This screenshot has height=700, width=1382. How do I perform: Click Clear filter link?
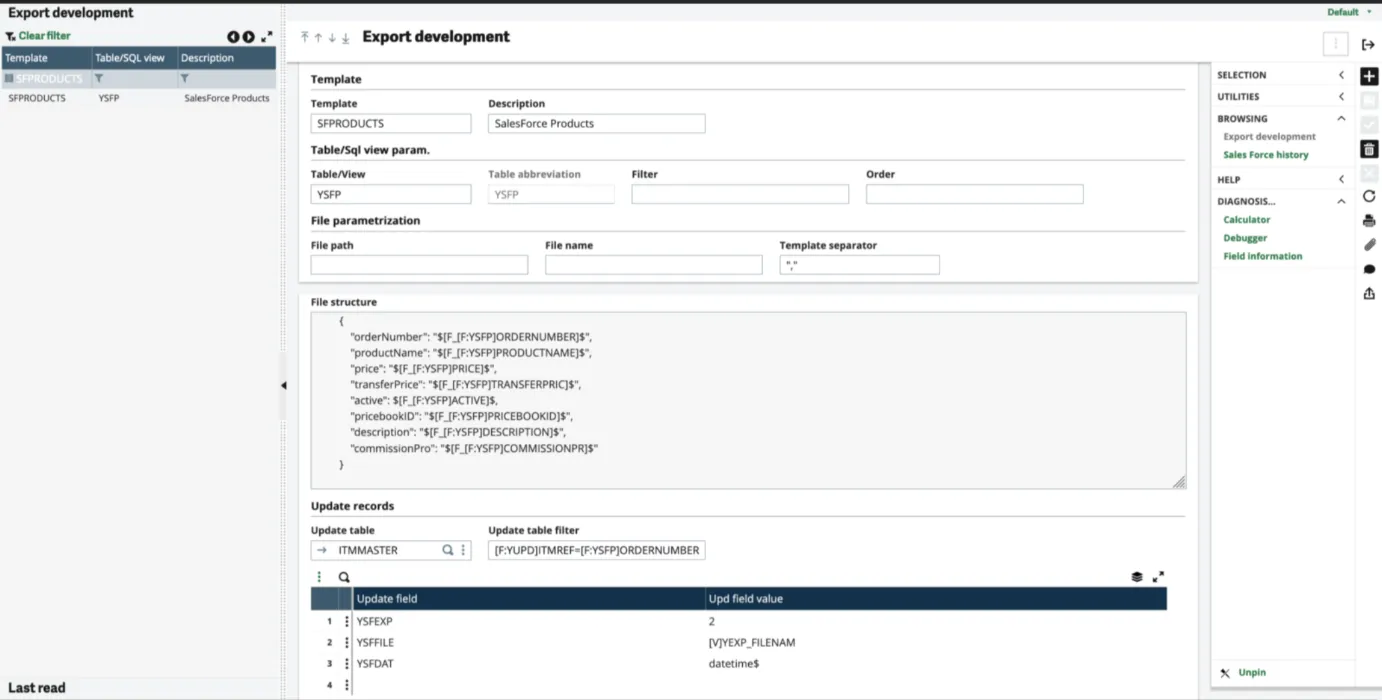click(38, 36)
